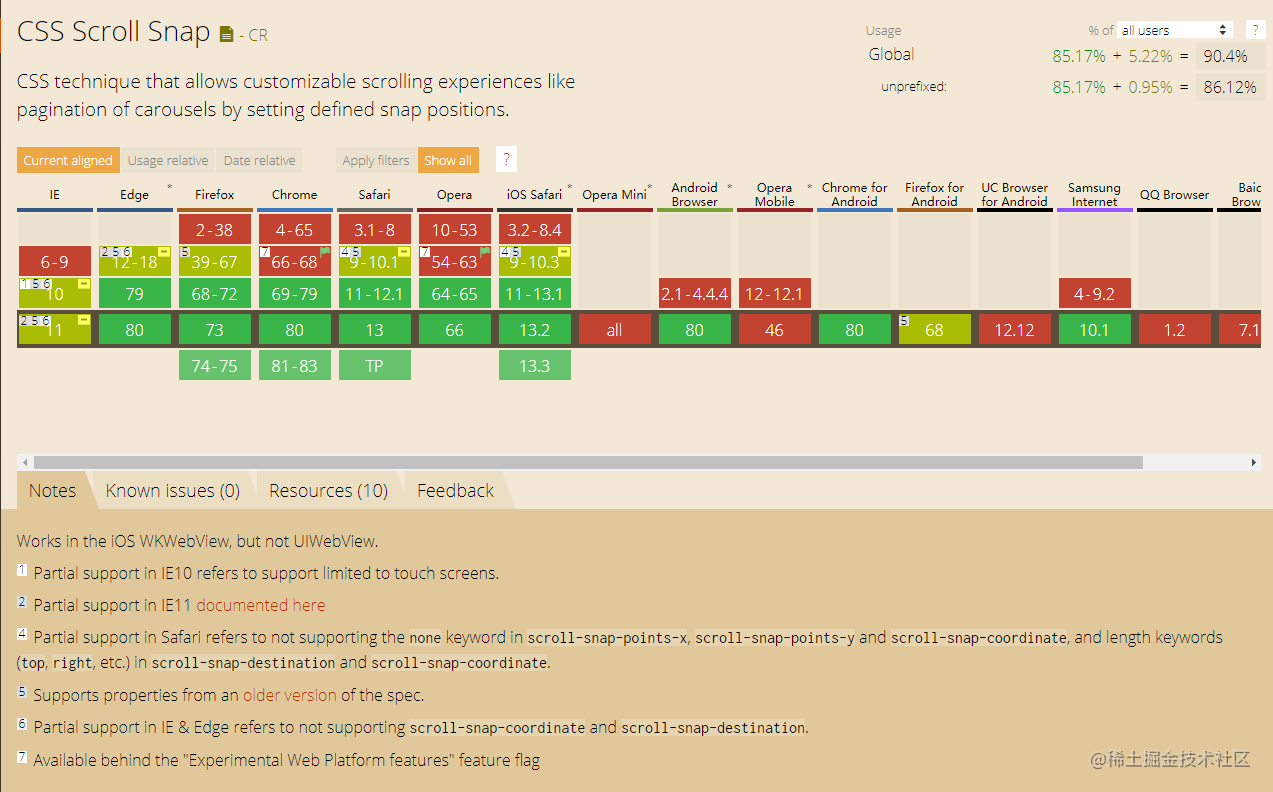Open the Notes tab
The height and width of the screenshot is (792, 1273).
[53, 490]
